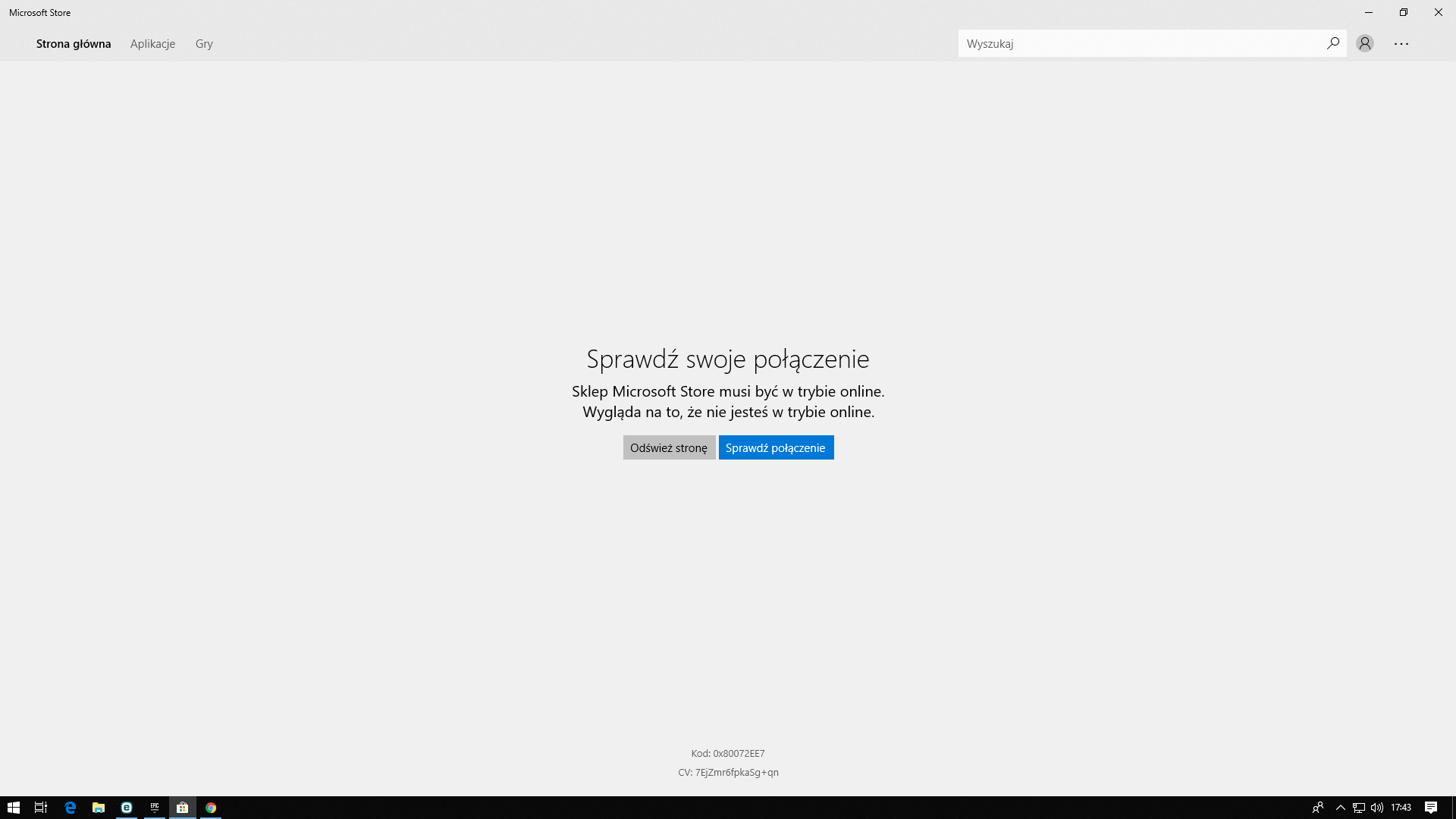Open the Action Center notifications icon

[1430, 808]
